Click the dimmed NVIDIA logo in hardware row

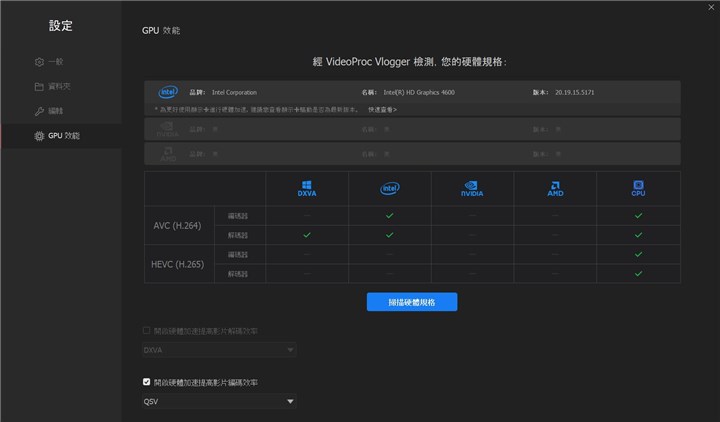(168, 129)
